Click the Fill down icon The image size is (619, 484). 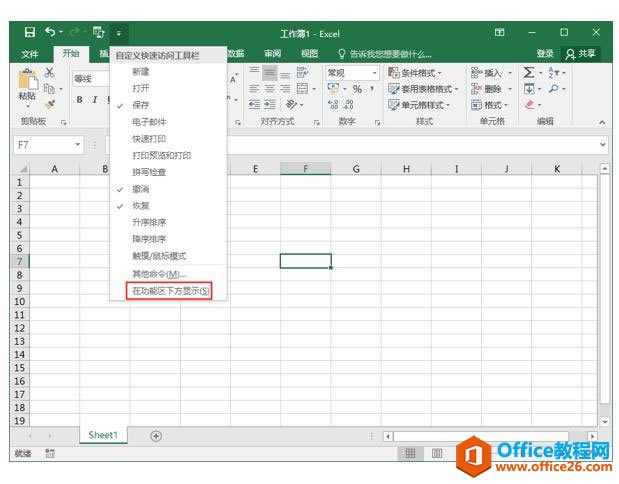pyautogui.click(x=529, y=89)
